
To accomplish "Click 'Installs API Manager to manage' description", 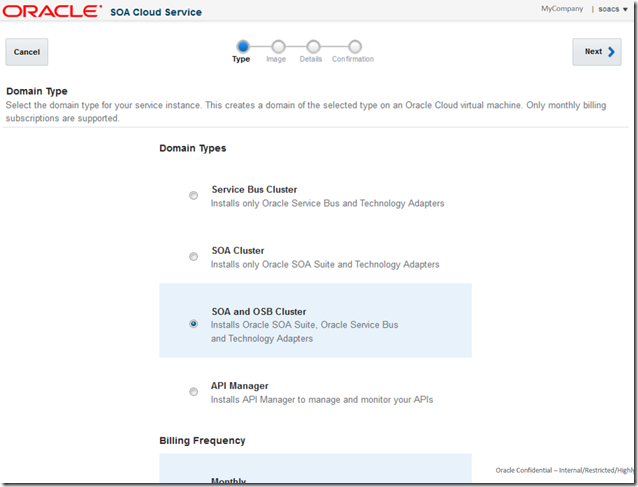I will pos(322,400).
